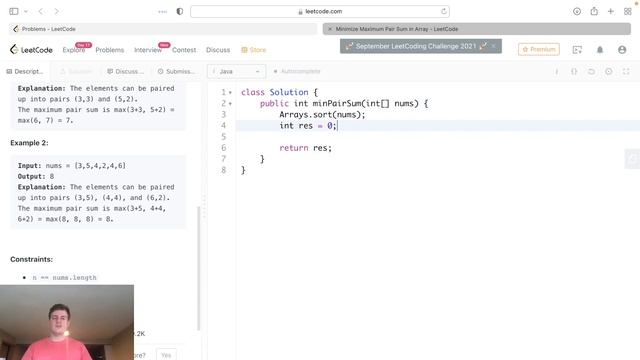The width and height of the screenshot is (640, 360).
Task: Click the 'Constraints:' heading
Action: [31, 259]
